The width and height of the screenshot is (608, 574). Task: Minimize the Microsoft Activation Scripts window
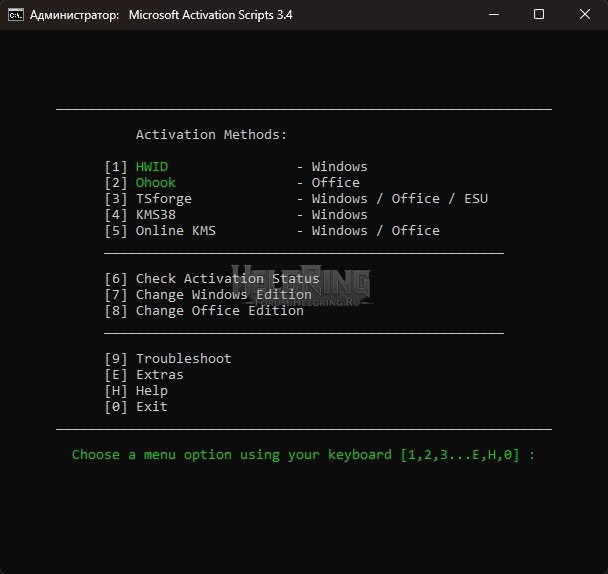point(494,15)
